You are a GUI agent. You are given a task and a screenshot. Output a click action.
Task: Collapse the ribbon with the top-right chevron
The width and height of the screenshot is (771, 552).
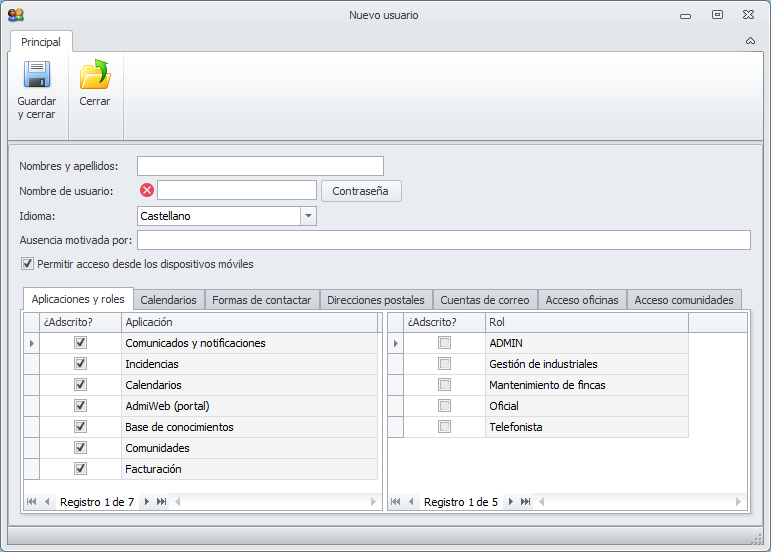750,41
